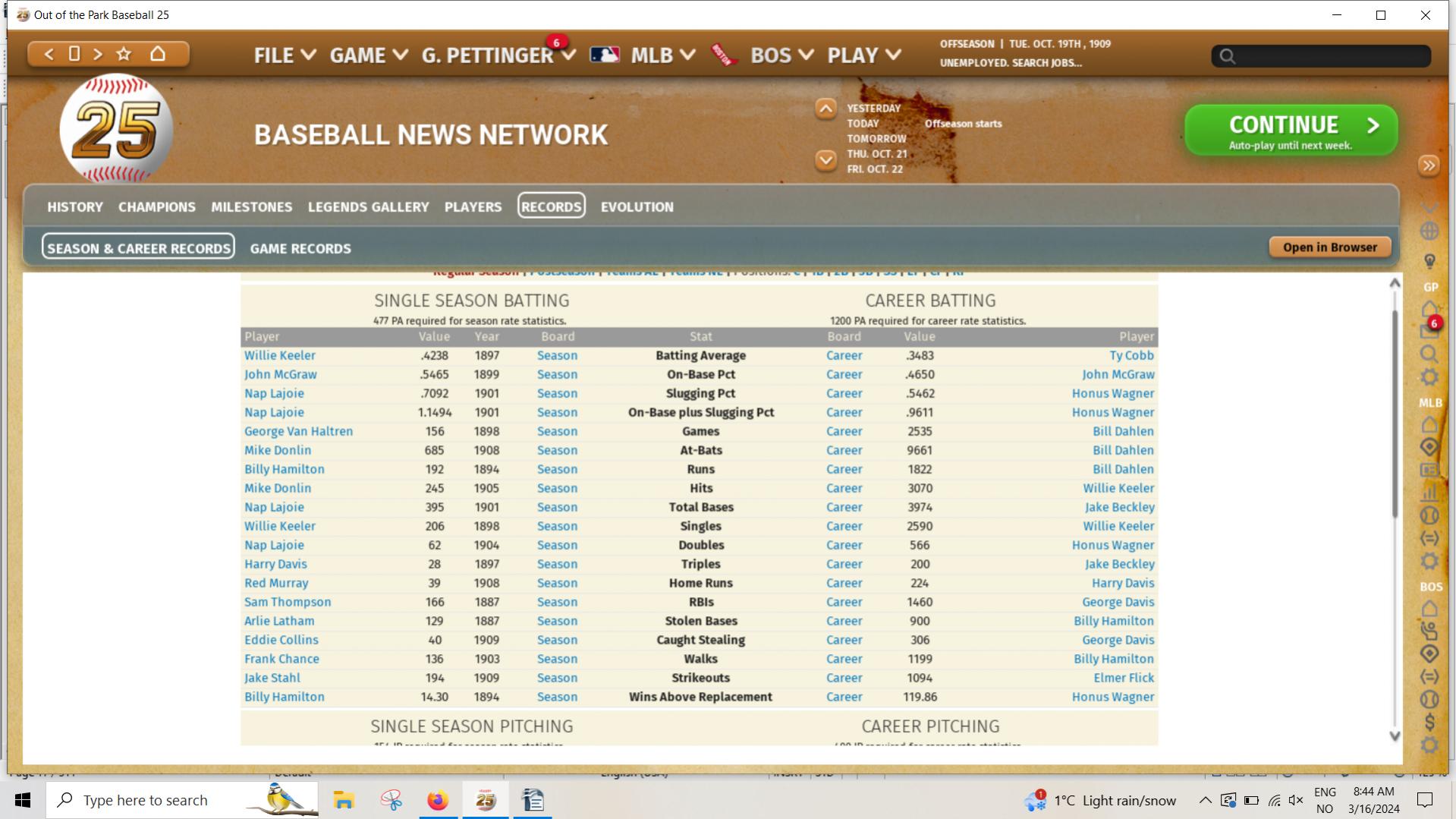The width and height of the screenshot is (1456, 819).
Task: Expand the FILE dropdown menu
Action: [285, 55]
